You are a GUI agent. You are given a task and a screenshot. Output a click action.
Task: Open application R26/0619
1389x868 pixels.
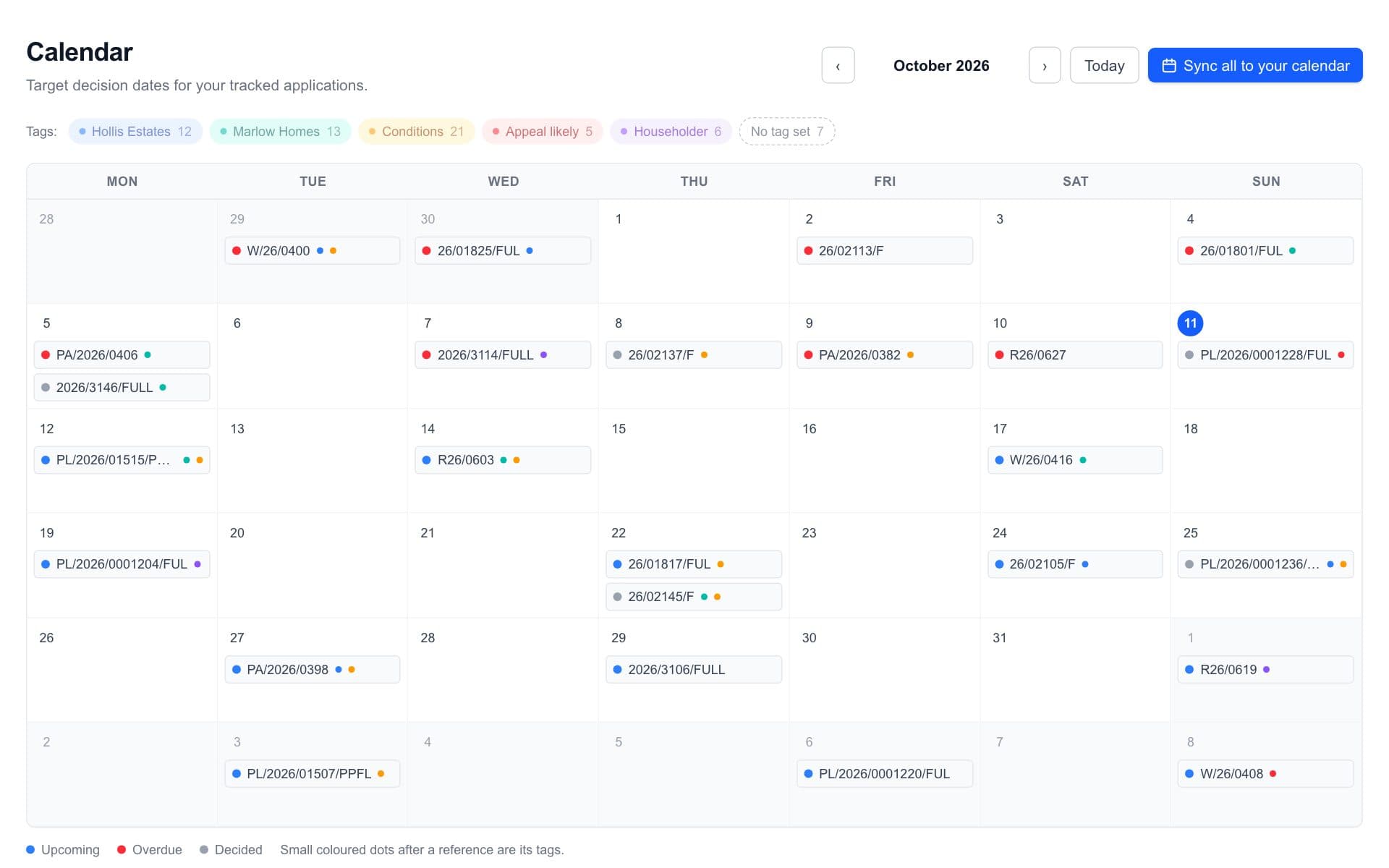click(x=1265, y=670)
